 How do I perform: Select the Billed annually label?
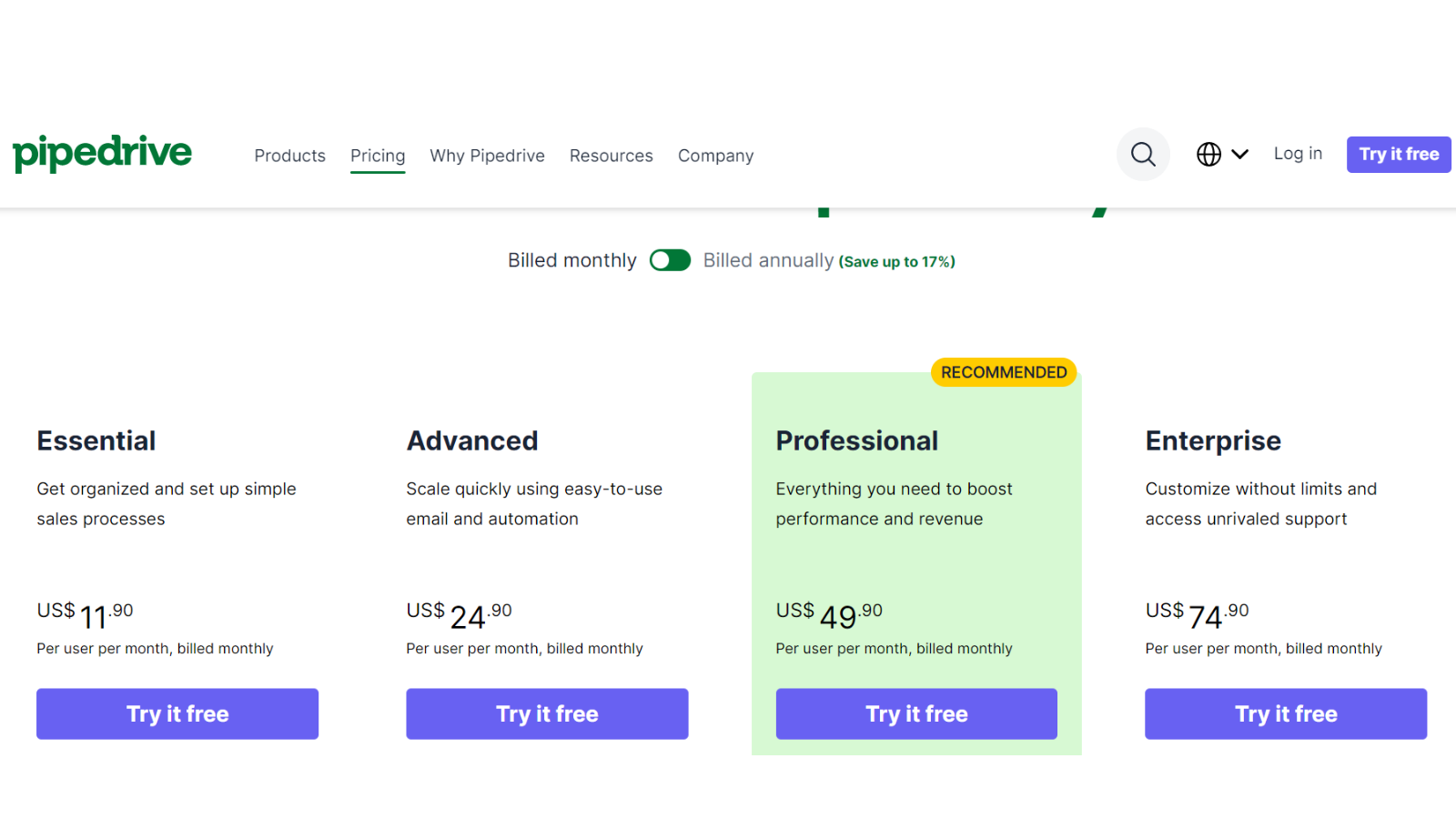pyautogui.click(x=768, y=260)
